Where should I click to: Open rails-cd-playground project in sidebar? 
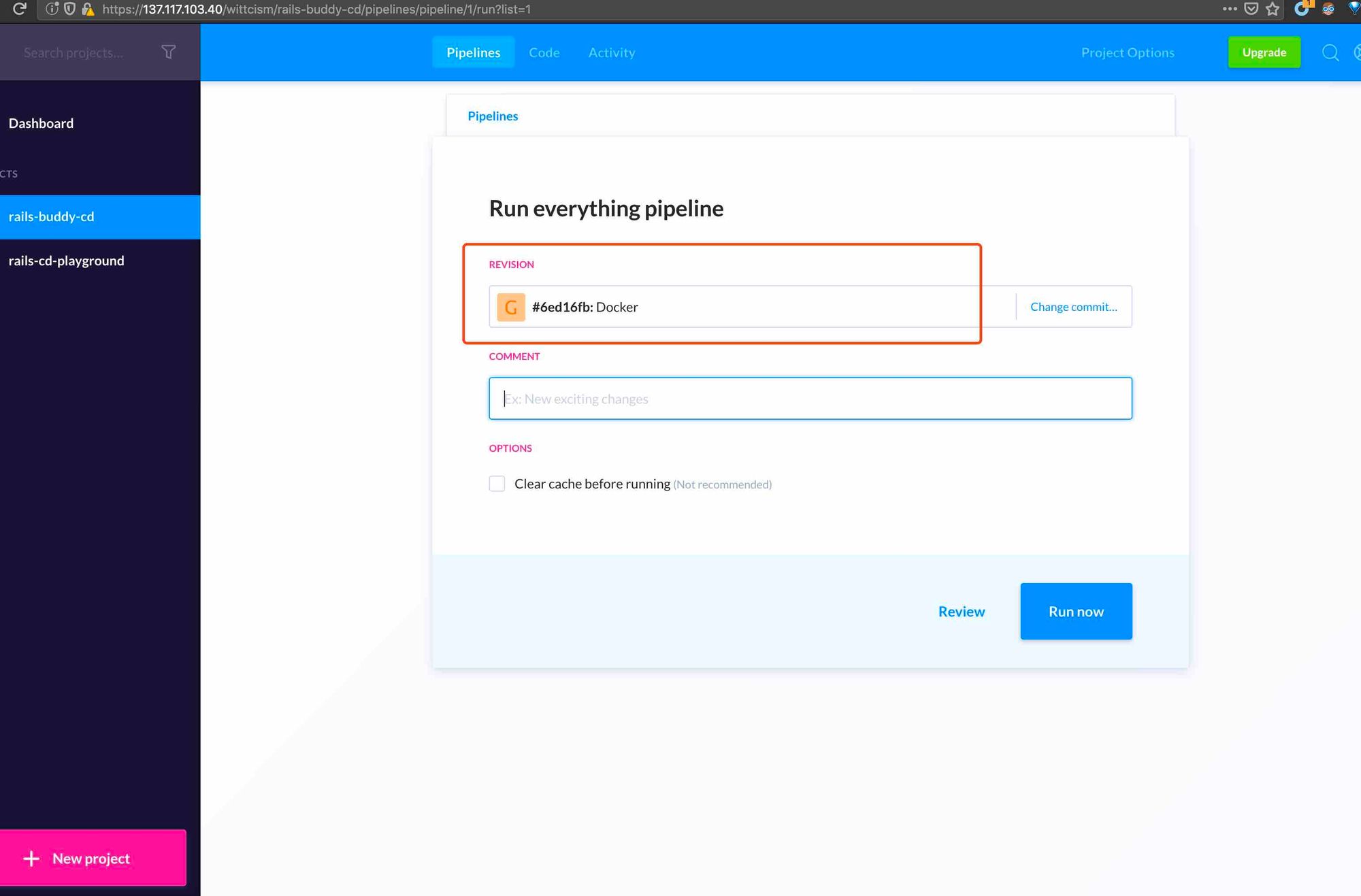[66, 261]
